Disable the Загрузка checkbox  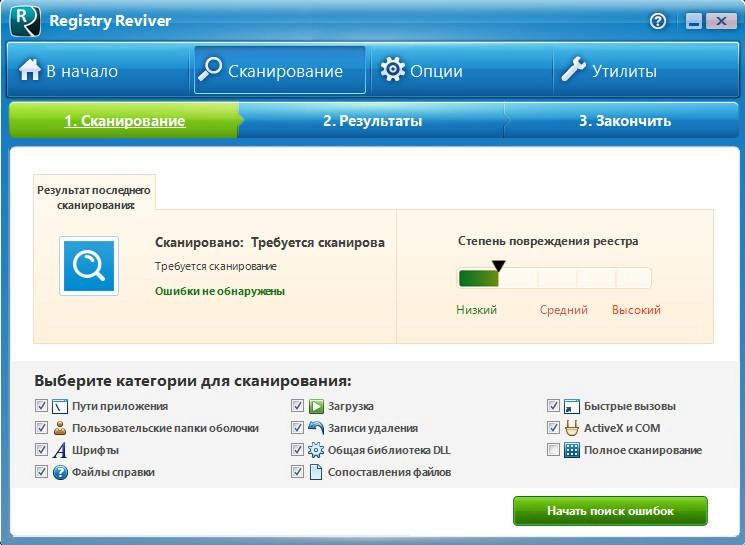coord(297,405)
